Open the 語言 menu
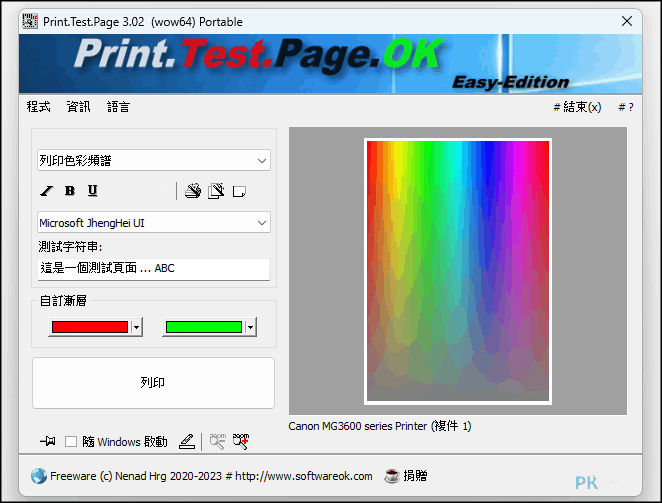662x503 pixels. 118,107
